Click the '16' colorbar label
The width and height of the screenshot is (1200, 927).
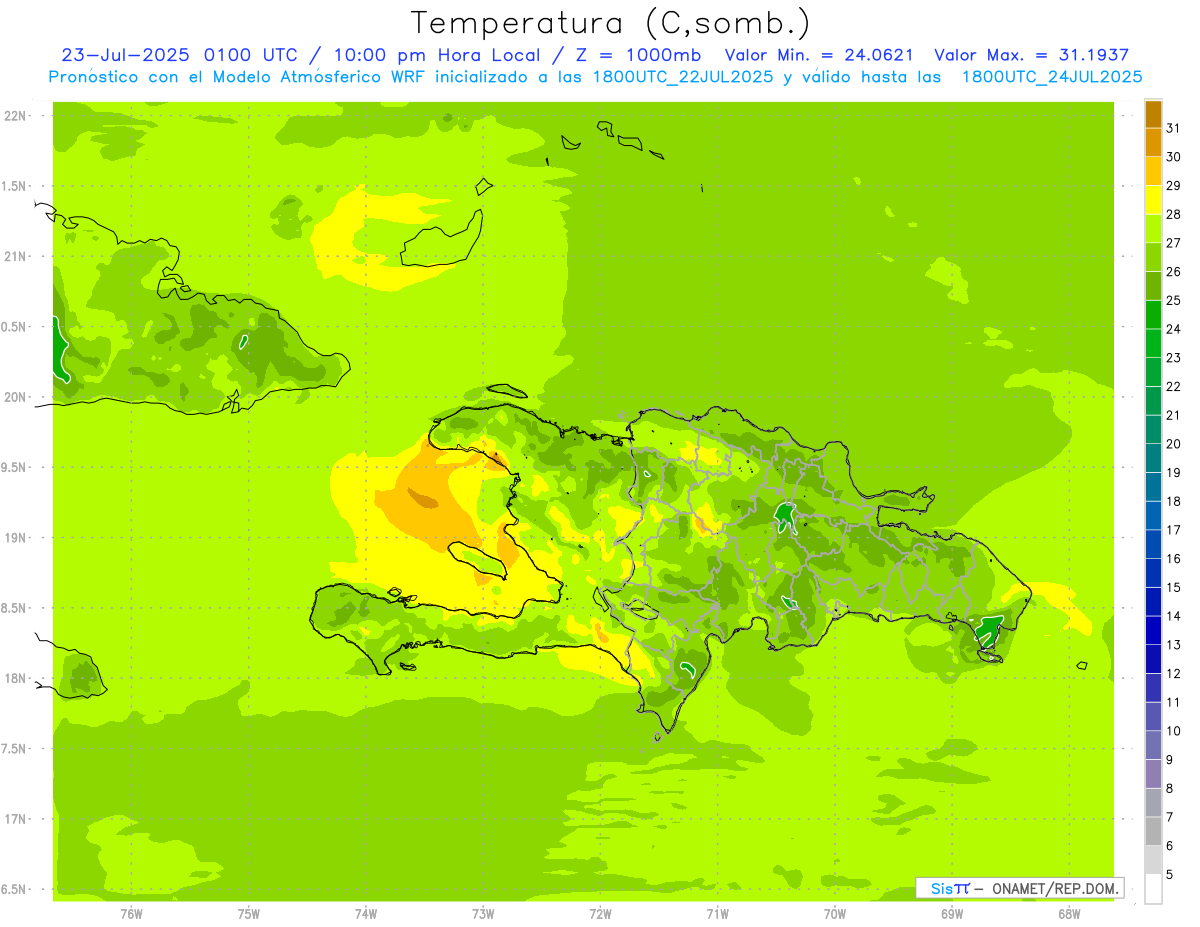tap(1174, 558)
